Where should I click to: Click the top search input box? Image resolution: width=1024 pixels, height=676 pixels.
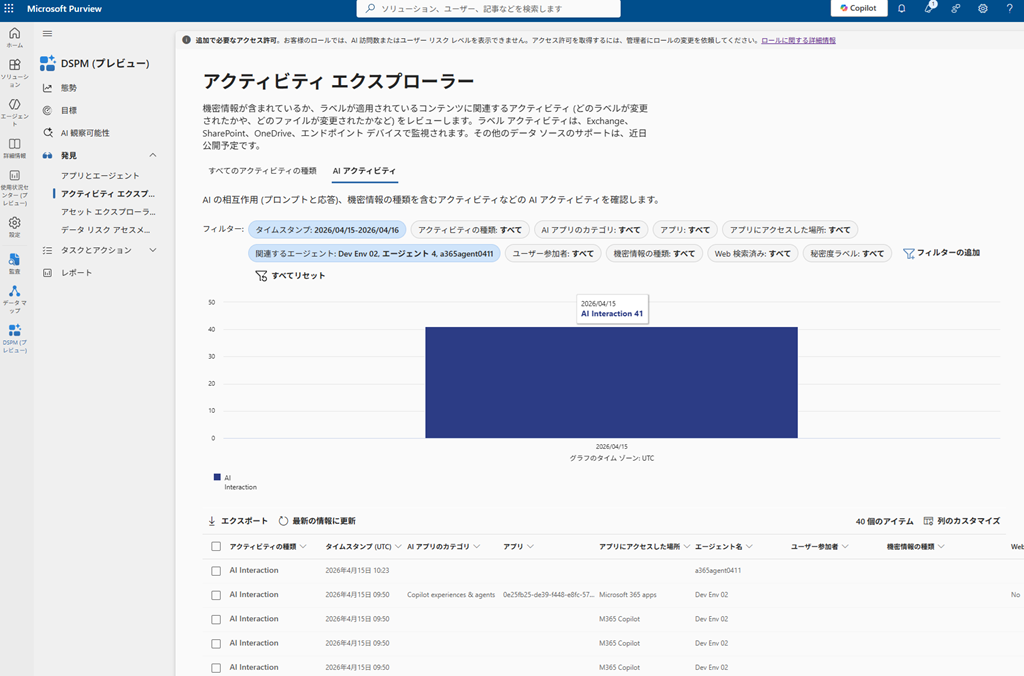pyautogui.click(x=488, y=8)
